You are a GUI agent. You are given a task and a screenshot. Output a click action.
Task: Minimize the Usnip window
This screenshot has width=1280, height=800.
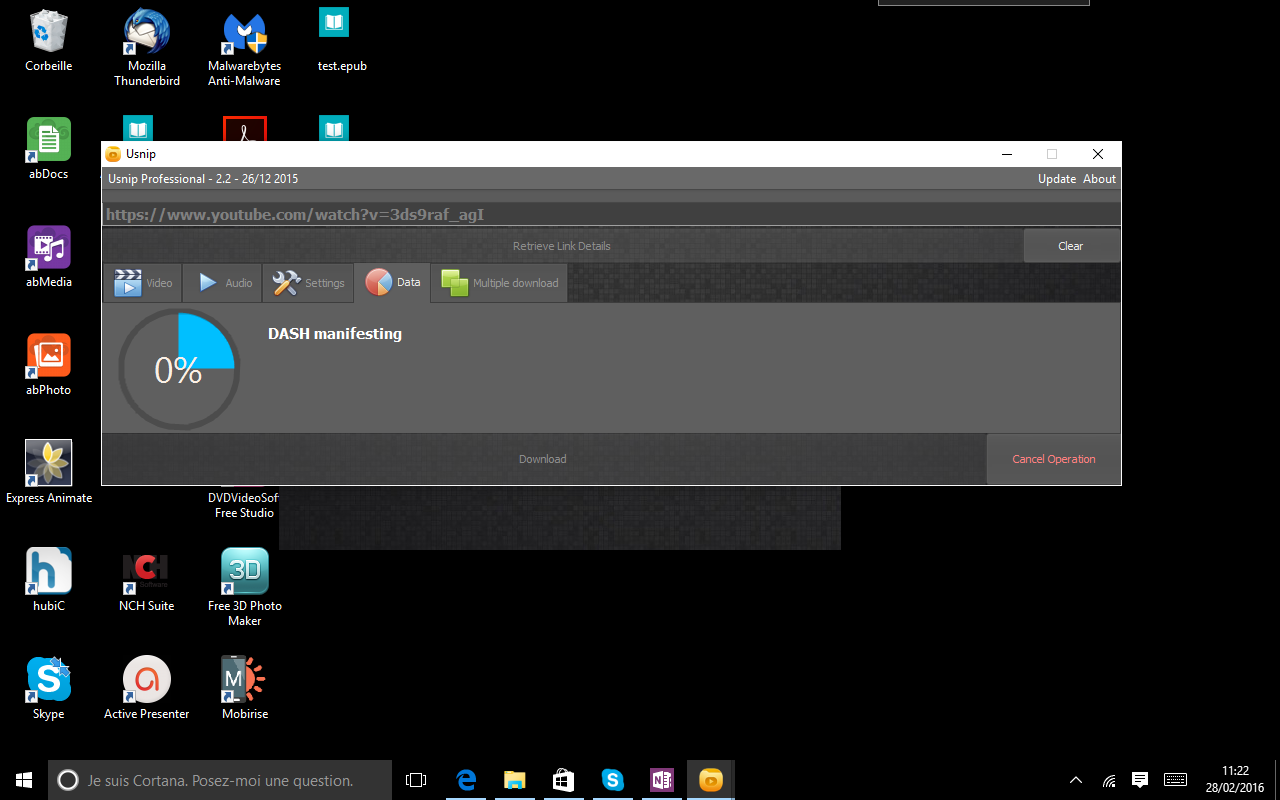coord(1006,154)
